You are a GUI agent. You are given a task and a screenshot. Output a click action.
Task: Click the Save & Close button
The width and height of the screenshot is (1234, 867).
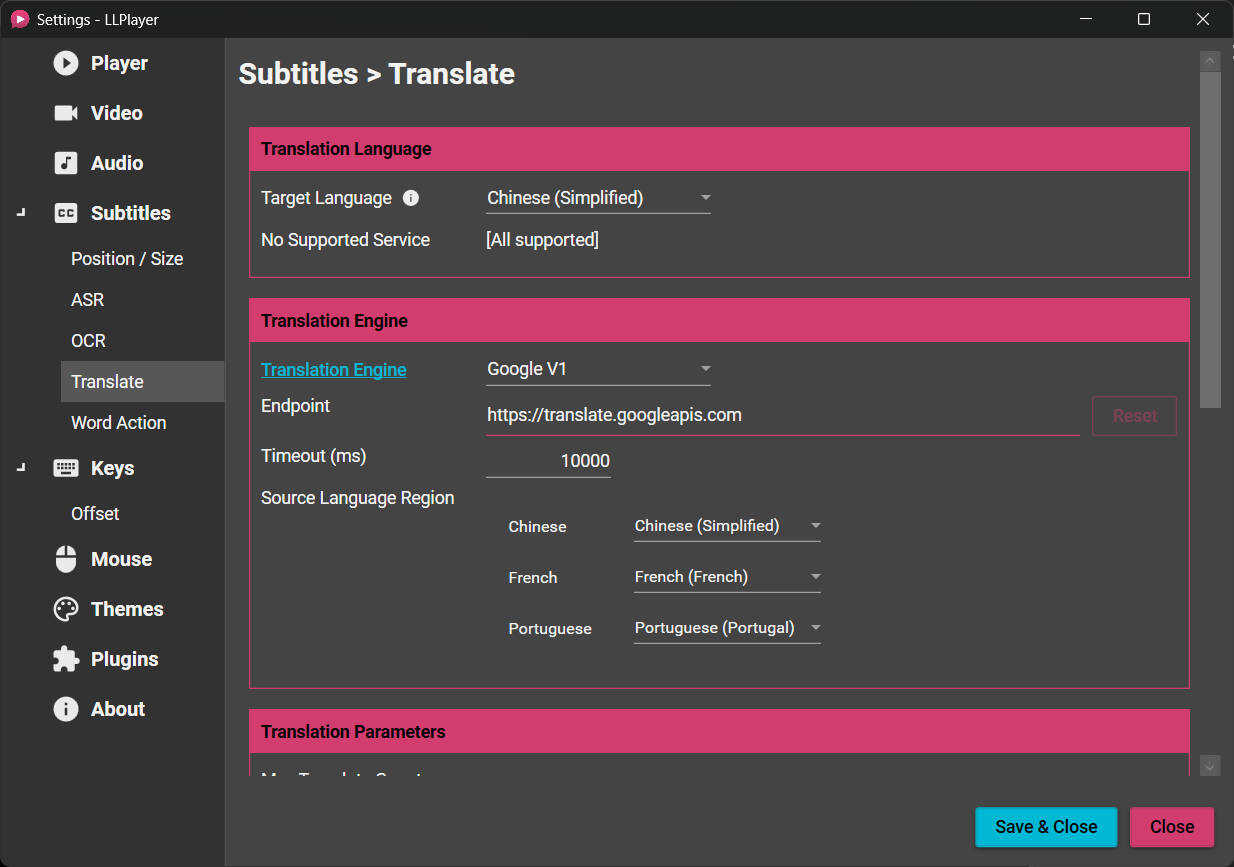1046,826
